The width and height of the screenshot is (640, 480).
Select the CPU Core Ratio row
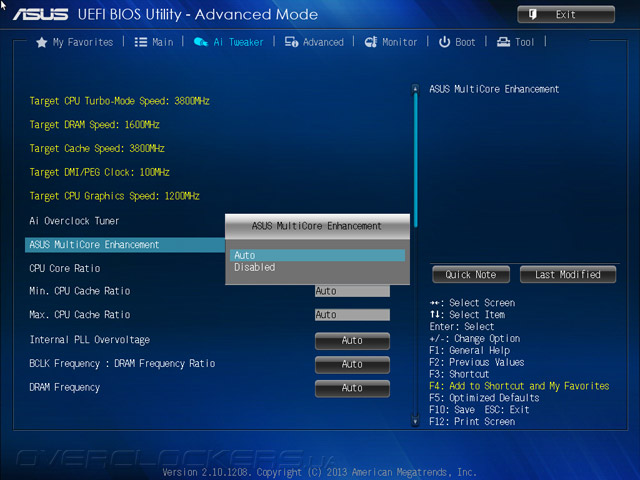65,269
